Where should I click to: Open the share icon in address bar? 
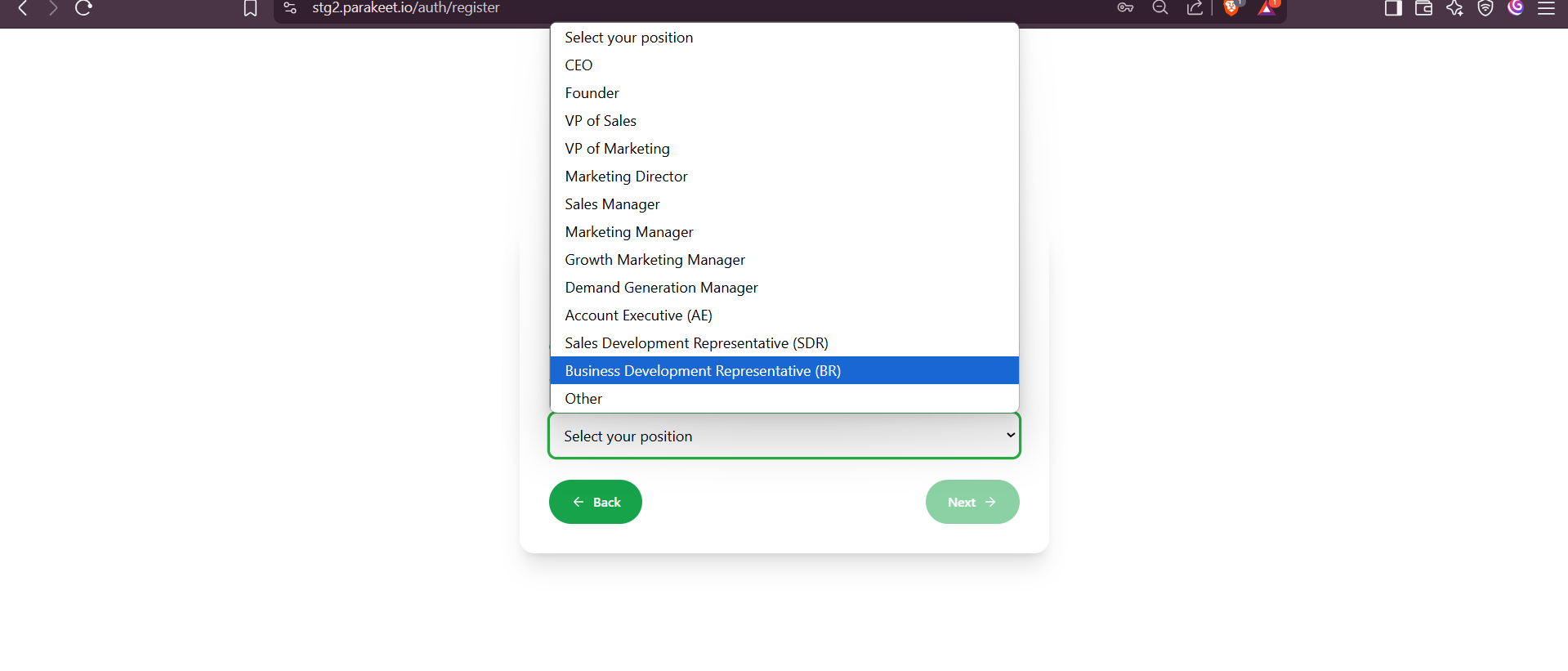coord(1195,8)
